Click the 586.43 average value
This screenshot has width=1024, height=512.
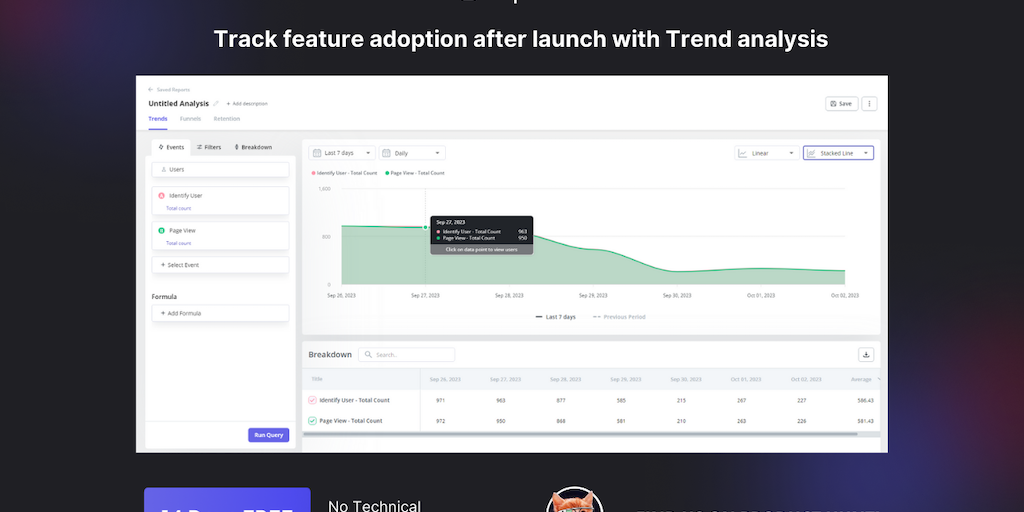click(865, 400)
